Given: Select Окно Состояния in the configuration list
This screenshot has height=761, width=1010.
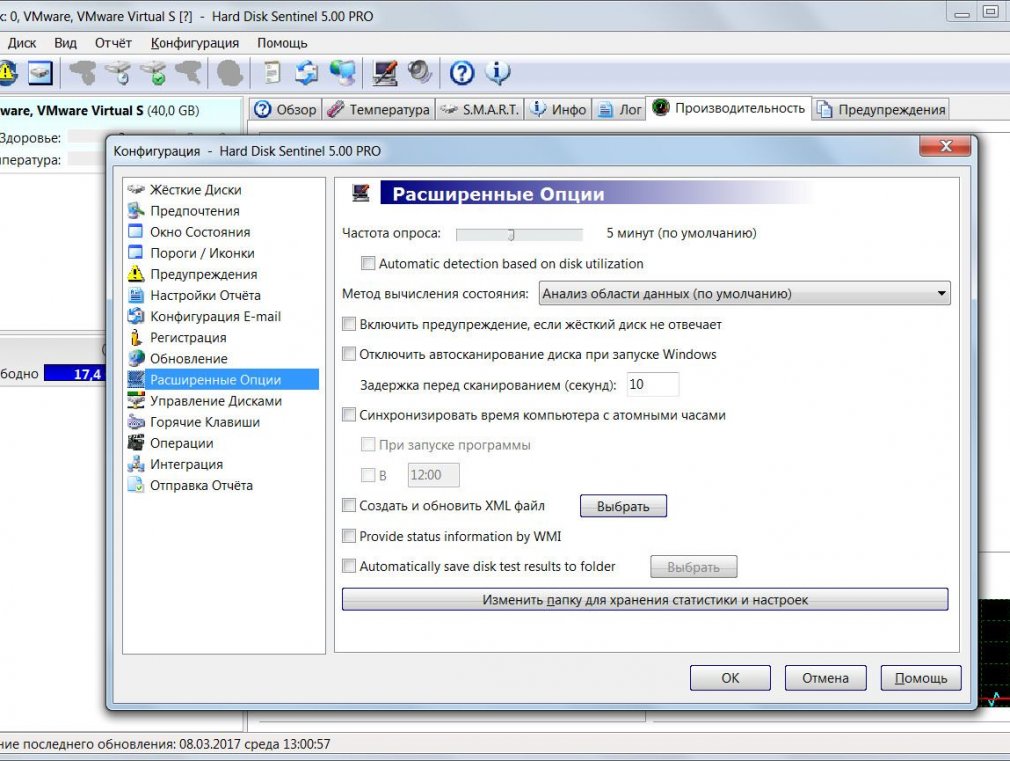Looking at the screenshot, I should tap(200, 232).
